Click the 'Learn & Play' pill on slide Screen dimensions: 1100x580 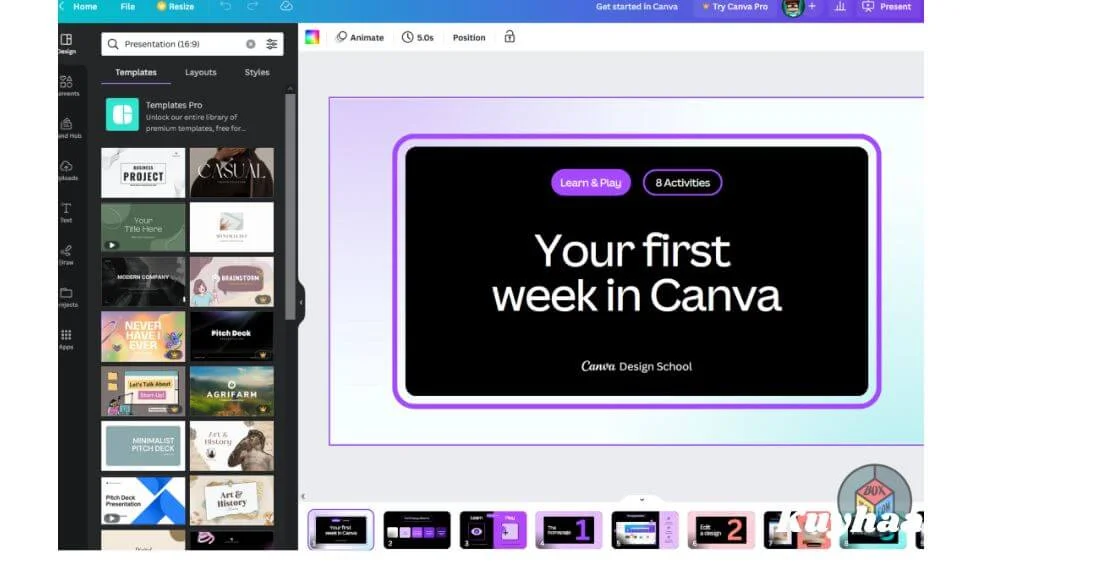click(x=591, y=182)
